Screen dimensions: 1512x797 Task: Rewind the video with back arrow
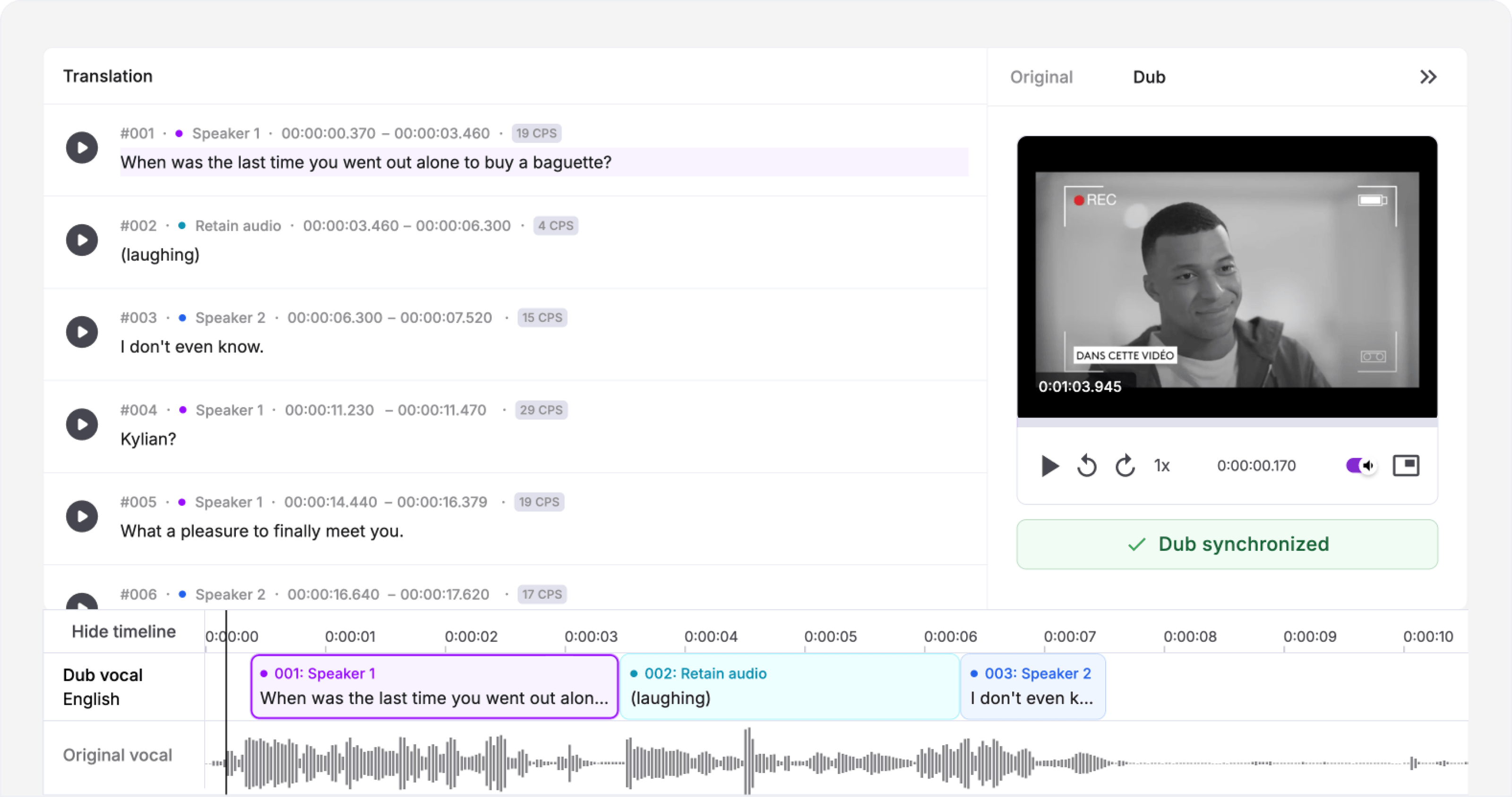(1086, 466)
